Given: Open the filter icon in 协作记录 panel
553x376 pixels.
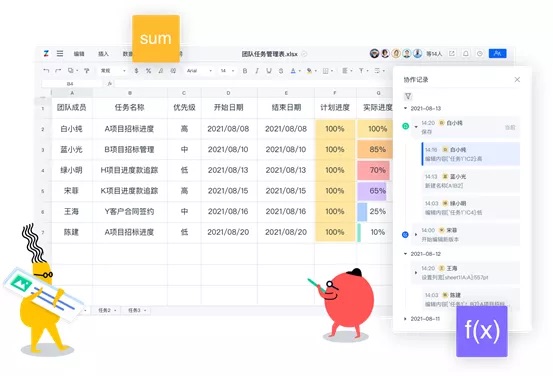Looking at the screenshot, I should click(x=408, y=96).
